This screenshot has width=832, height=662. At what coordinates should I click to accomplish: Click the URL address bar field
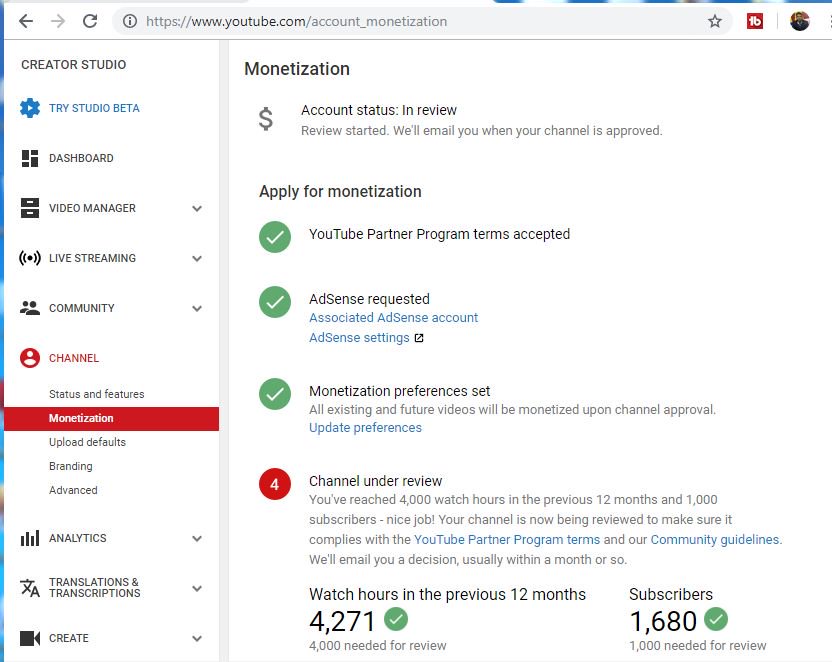422,21
